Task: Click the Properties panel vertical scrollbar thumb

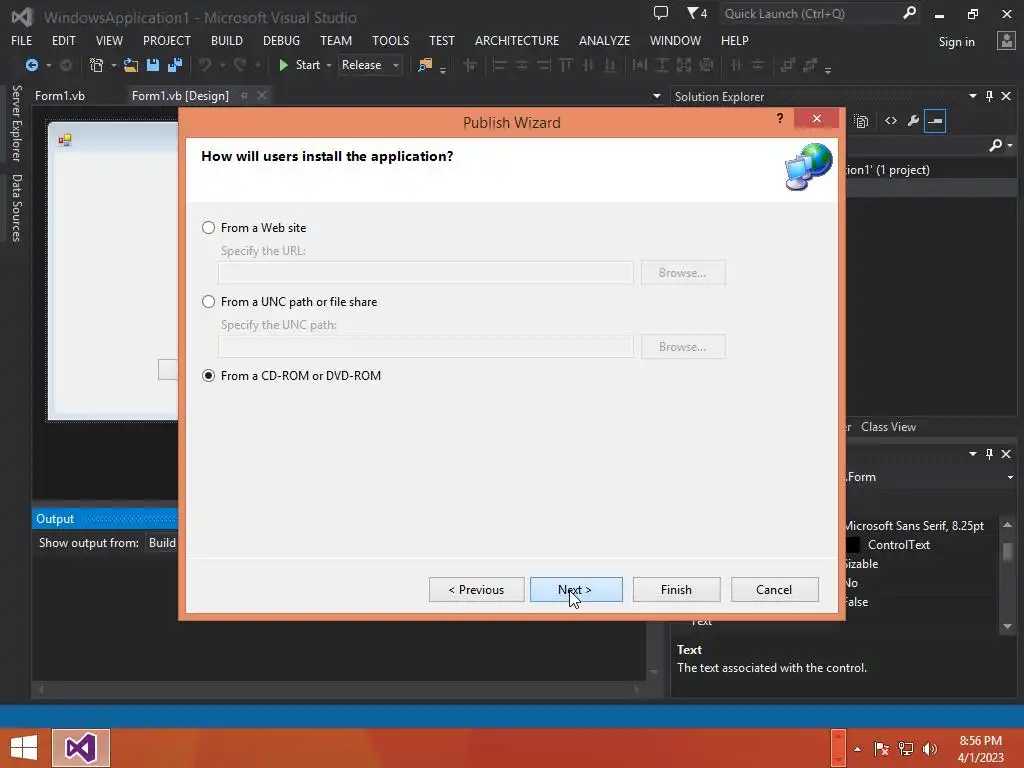Action: tap(1008, 552)
